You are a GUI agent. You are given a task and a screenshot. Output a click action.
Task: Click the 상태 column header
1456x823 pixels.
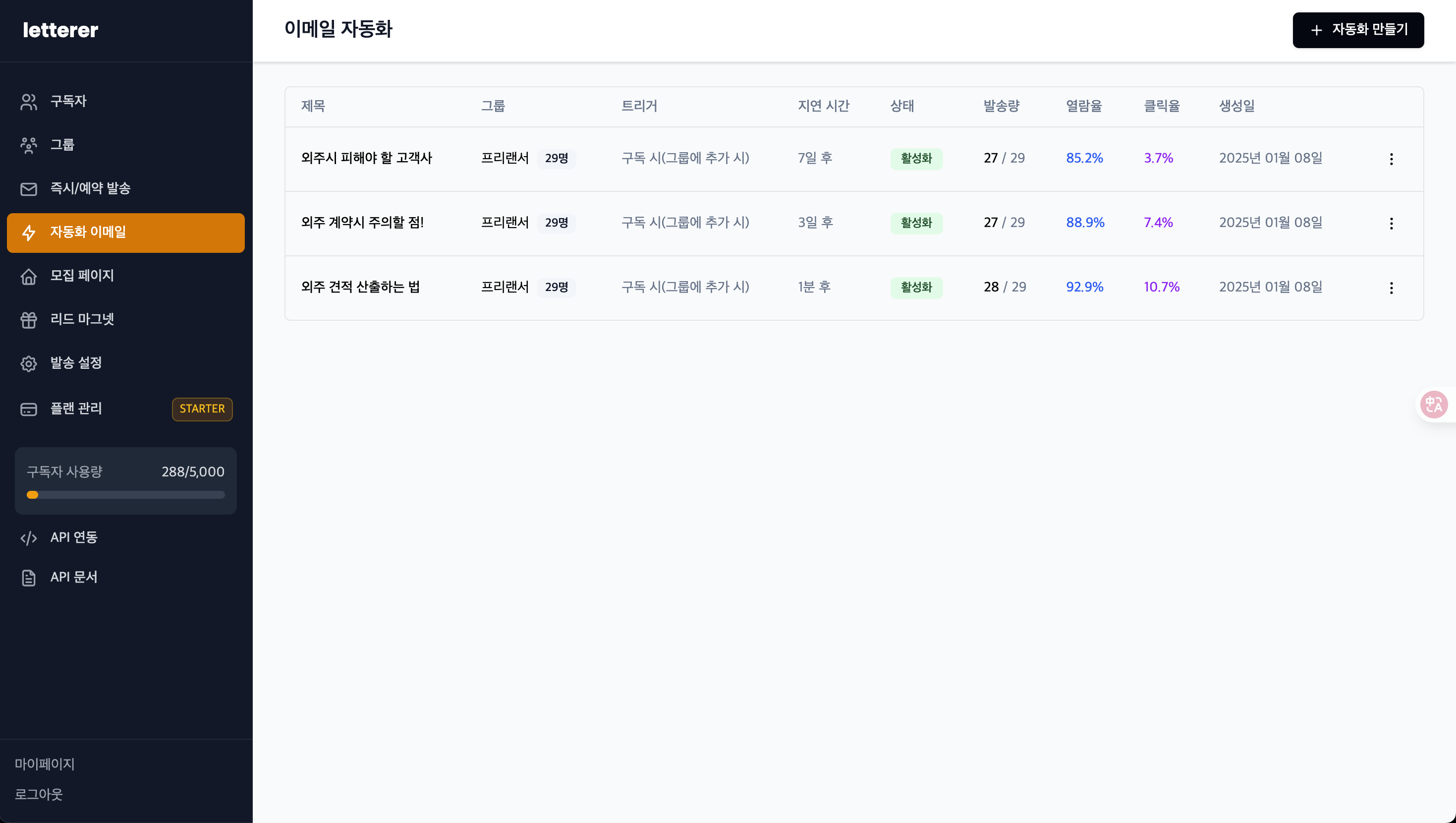901,106
